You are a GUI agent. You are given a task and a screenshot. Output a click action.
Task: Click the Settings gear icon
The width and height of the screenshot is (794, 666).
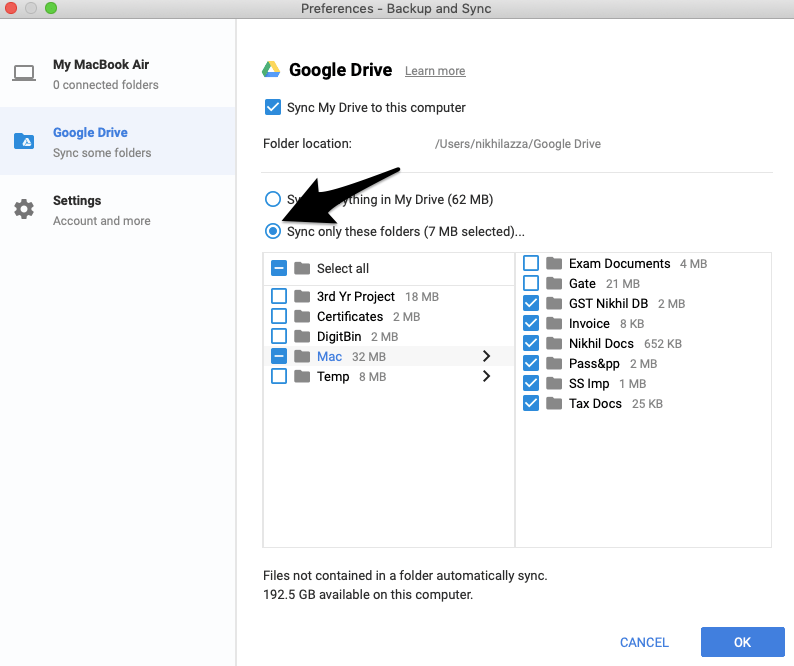coord(24,209)
